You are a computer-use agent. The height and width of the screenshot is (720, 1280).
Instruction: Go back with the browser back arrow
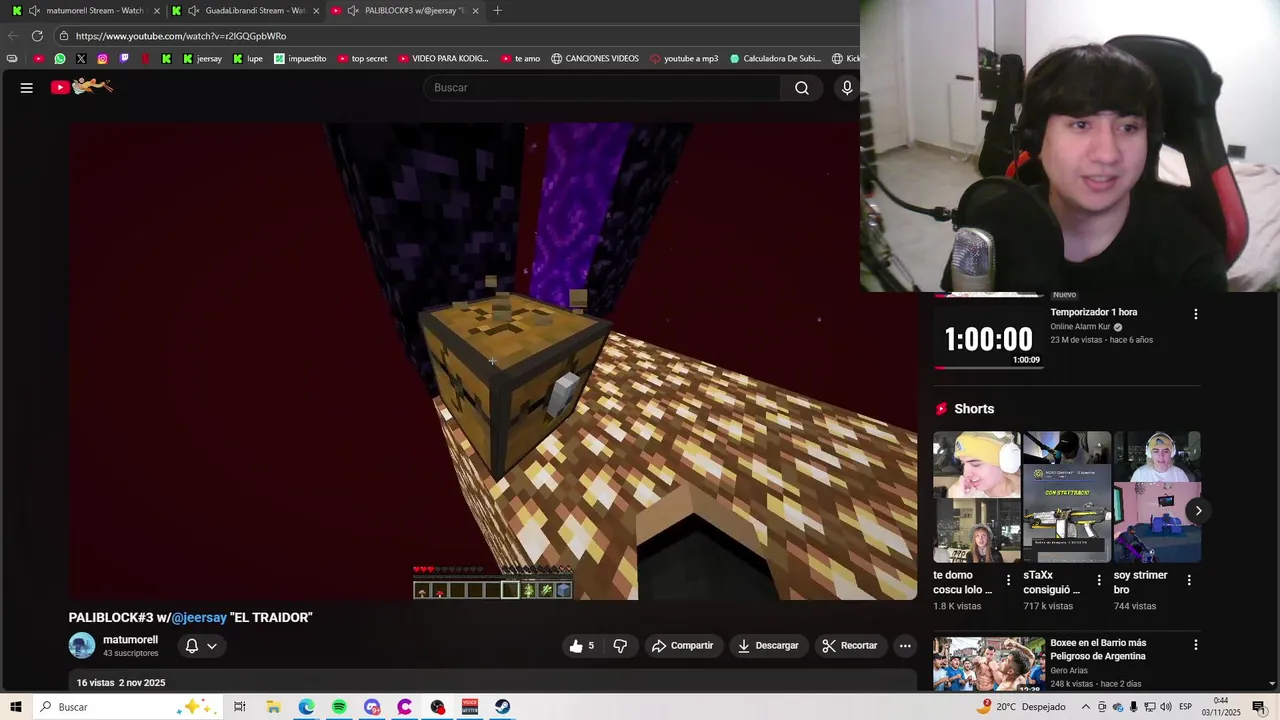[x=13, y=36]
